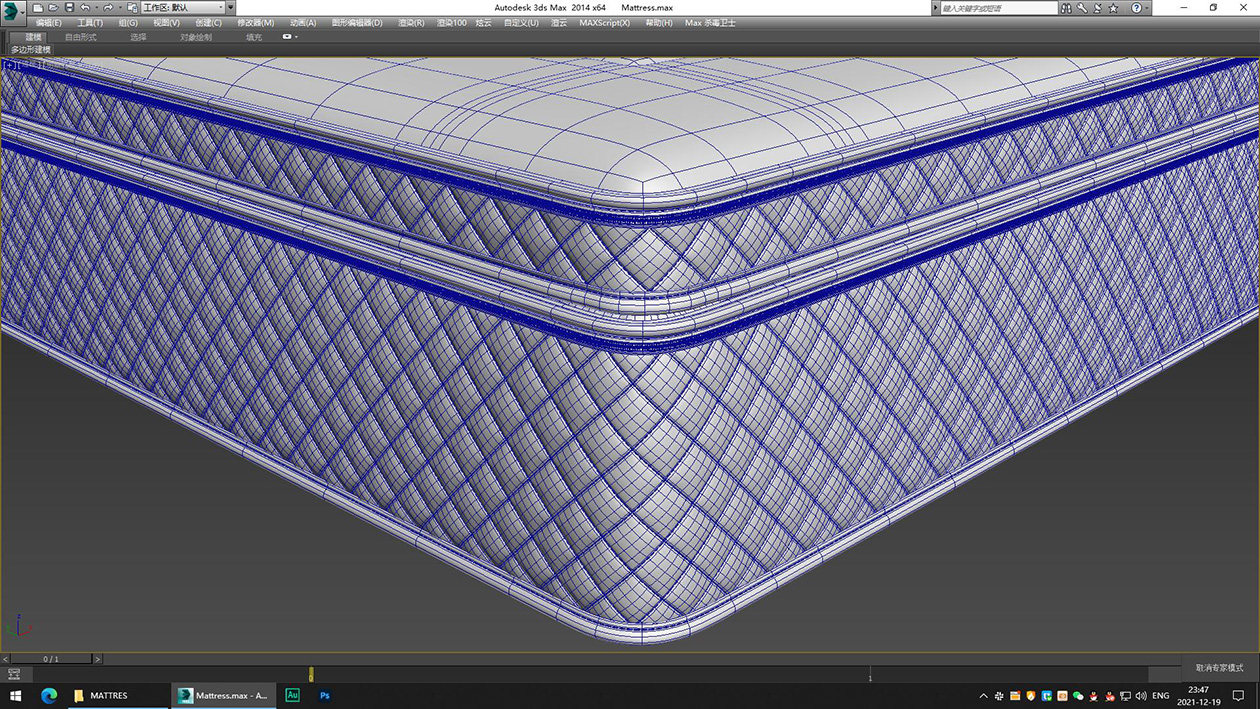
Task: Open the Help dropdown arrow
Action: pos(1147,8)
